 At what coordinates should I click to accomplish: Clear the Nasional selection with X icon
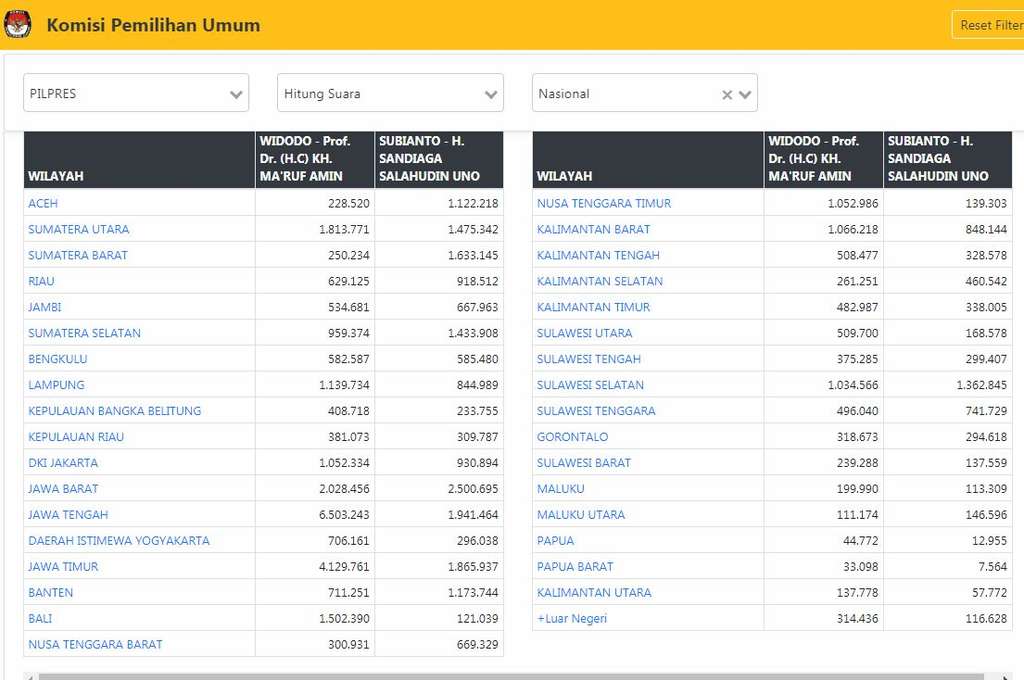click(727, 95)
